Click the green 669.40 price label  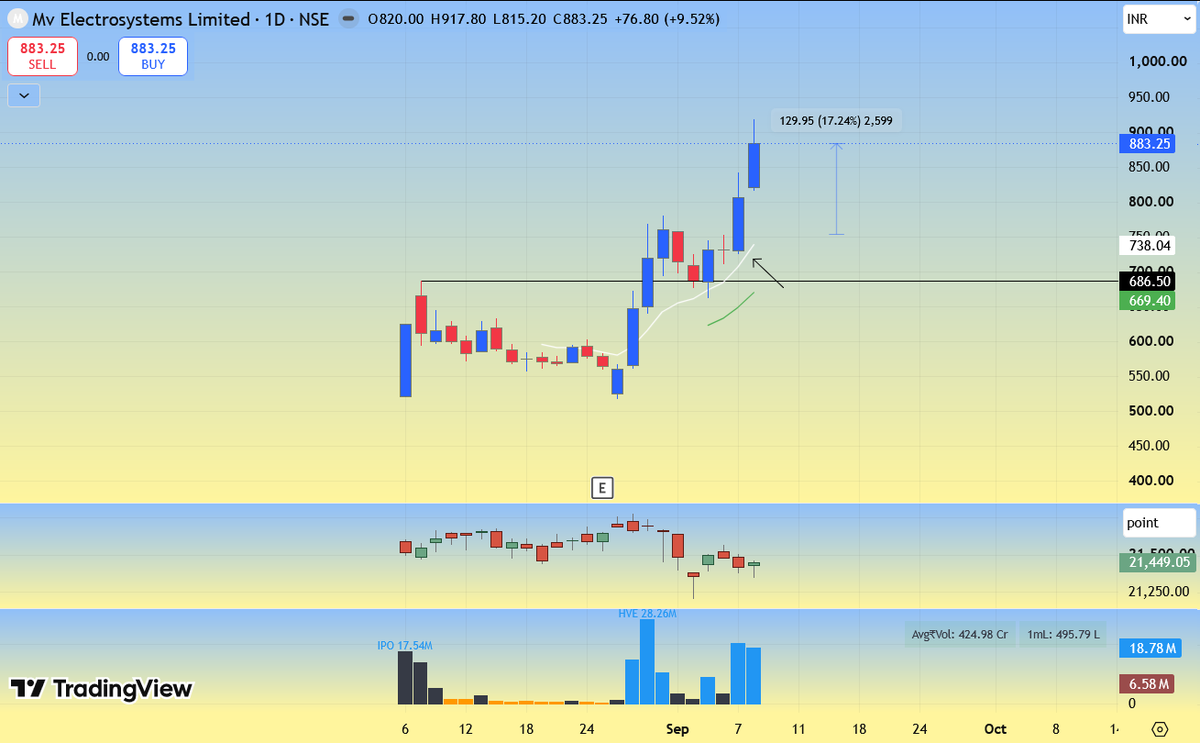(1149, 300)
